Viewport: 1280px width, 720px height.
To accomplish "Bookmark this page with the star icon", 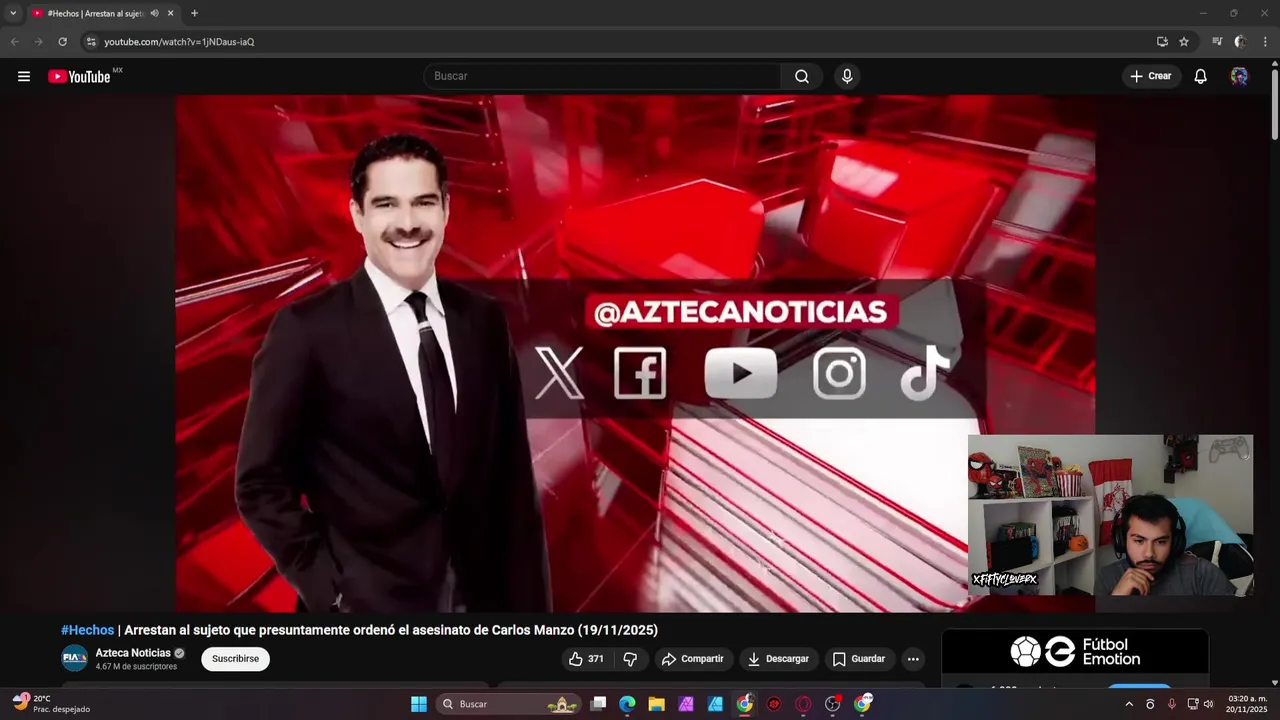I will pos(1184,42).
